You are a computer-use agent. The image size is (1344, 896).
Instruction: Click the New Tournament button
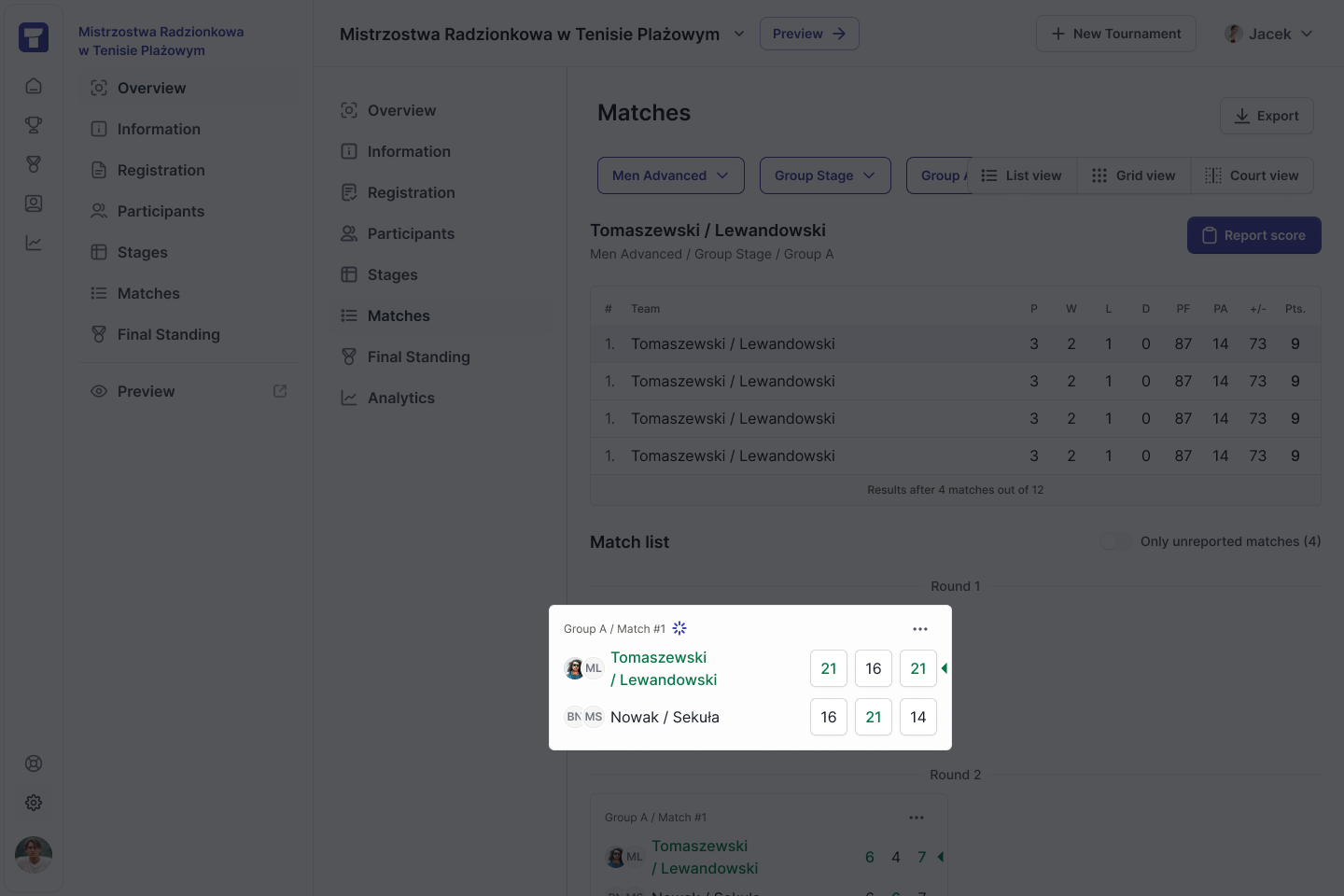[1116, 34]
